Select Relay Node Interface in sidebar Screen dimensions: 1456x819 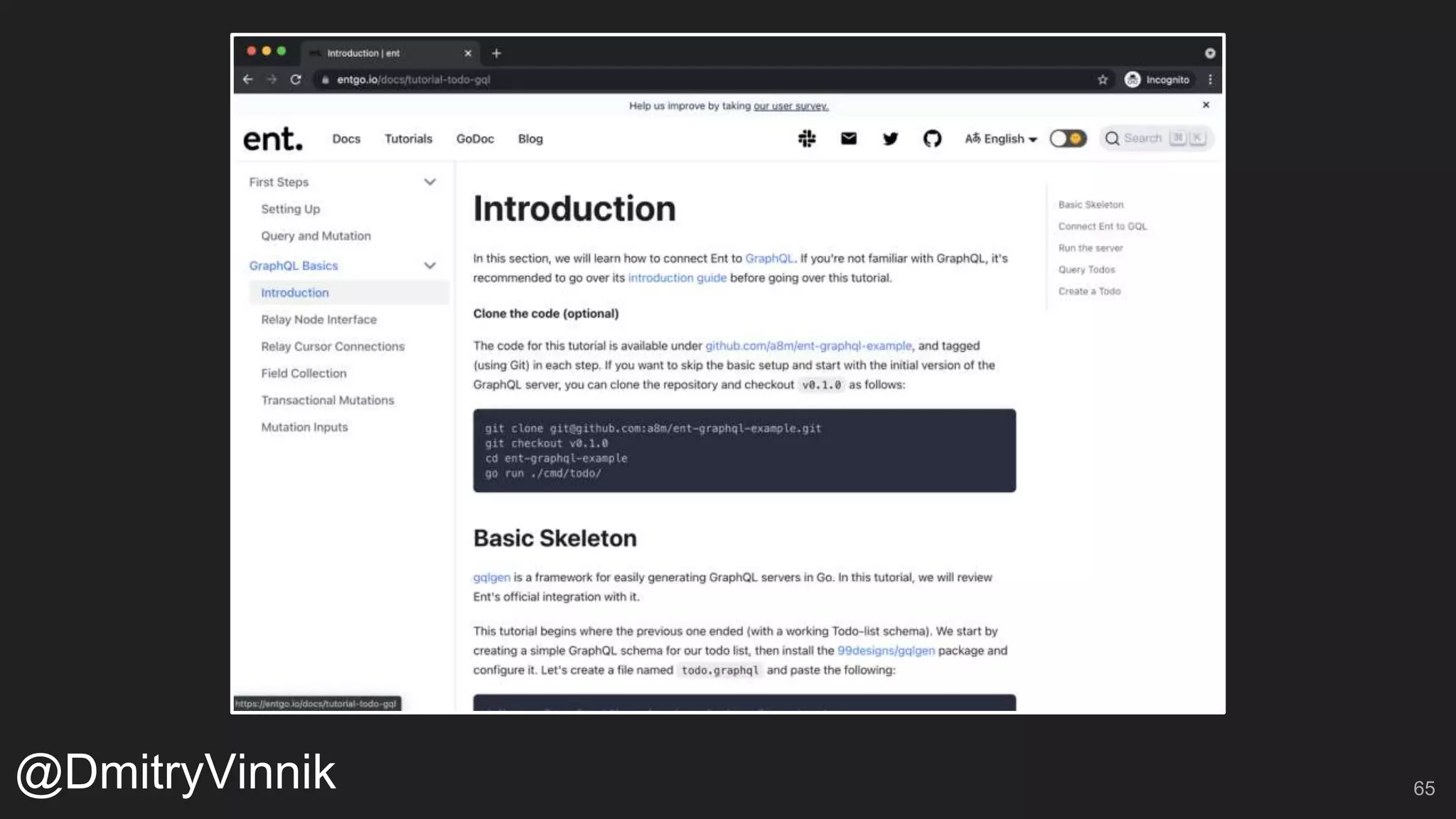point(318,320)
